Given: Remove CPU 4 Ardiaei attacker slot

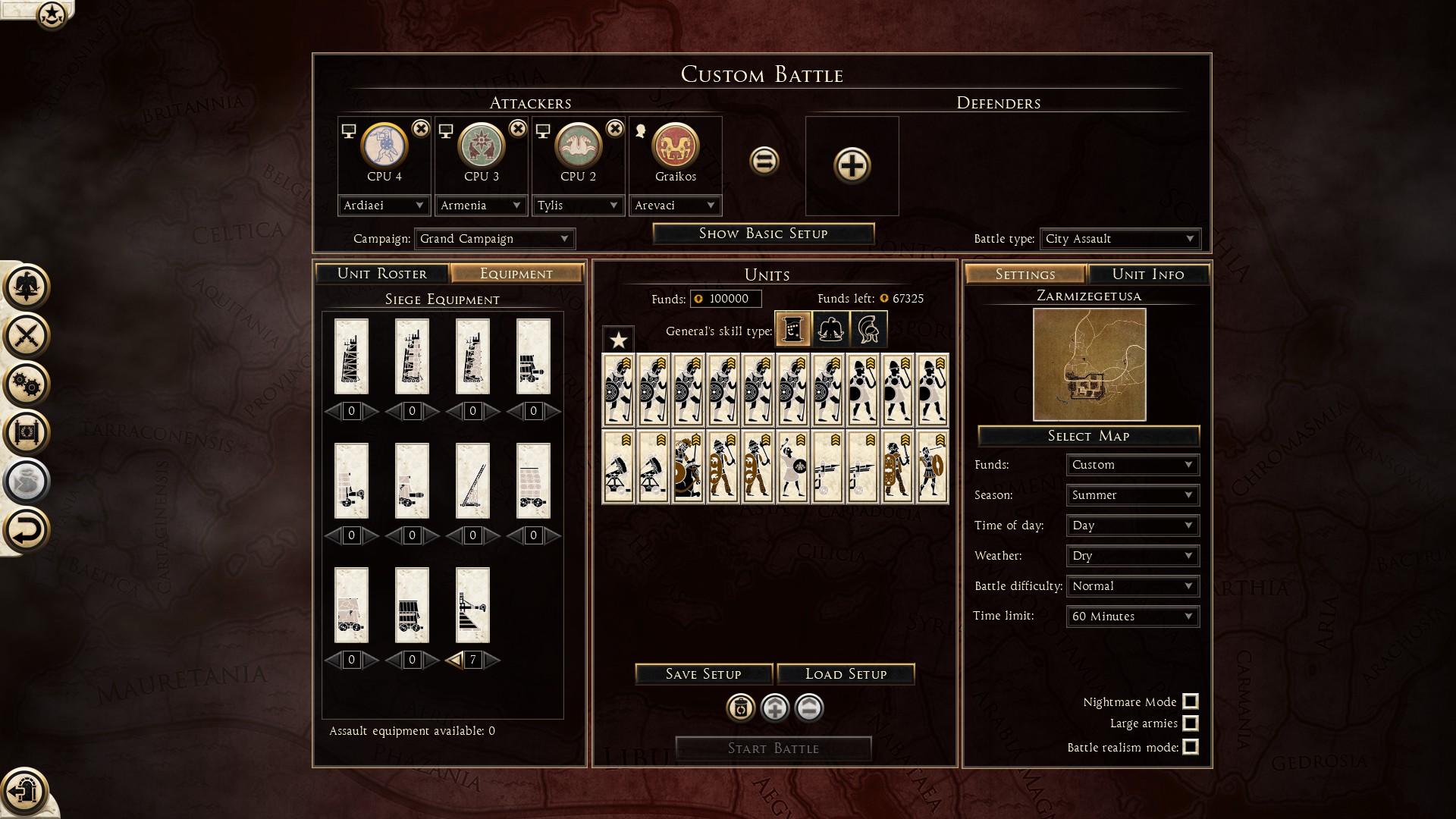Looking at the screenshot, I should (x=421, y=128).
